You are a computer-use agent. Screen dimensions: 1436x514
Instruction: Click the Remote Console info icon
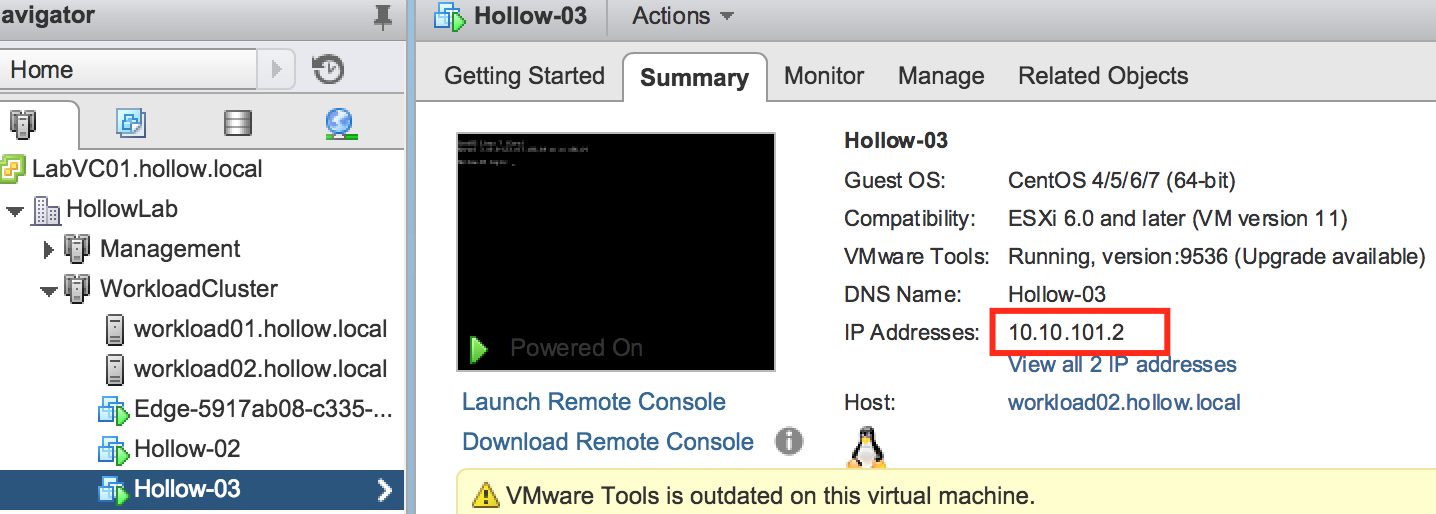tap(789, 441)
